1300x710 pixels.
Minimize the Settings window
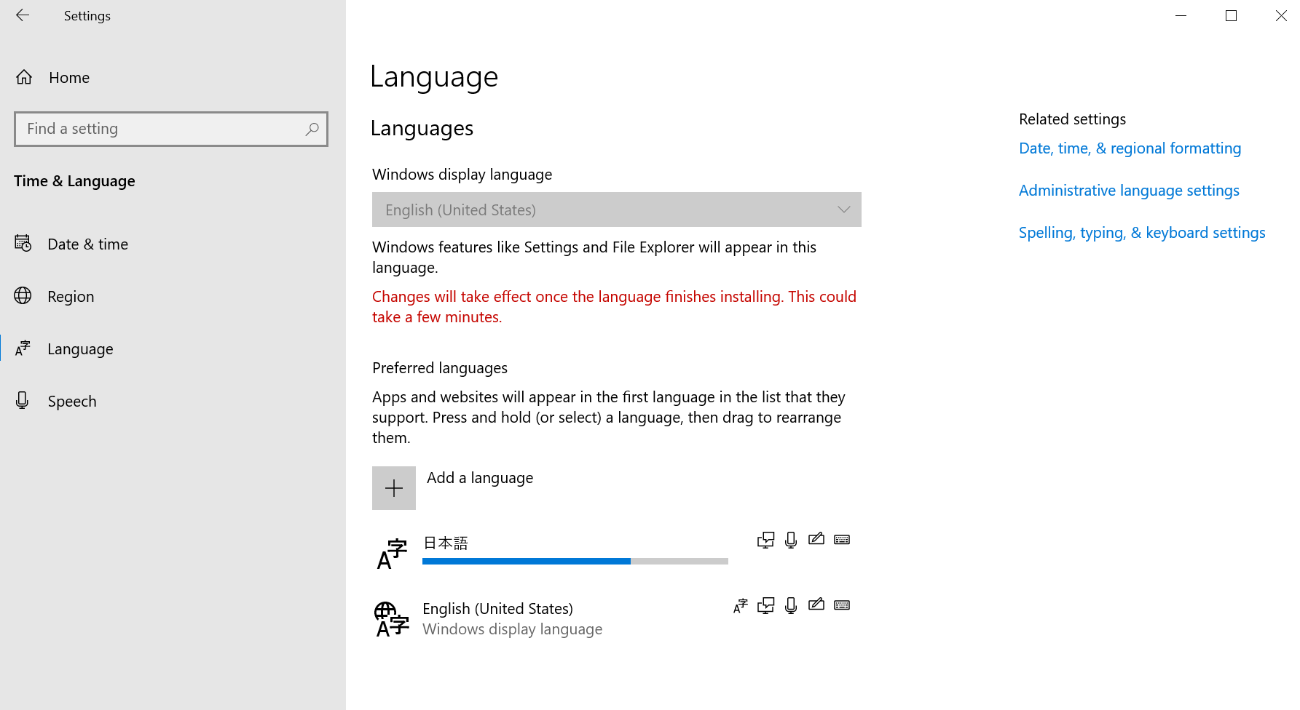point(1181,16)
